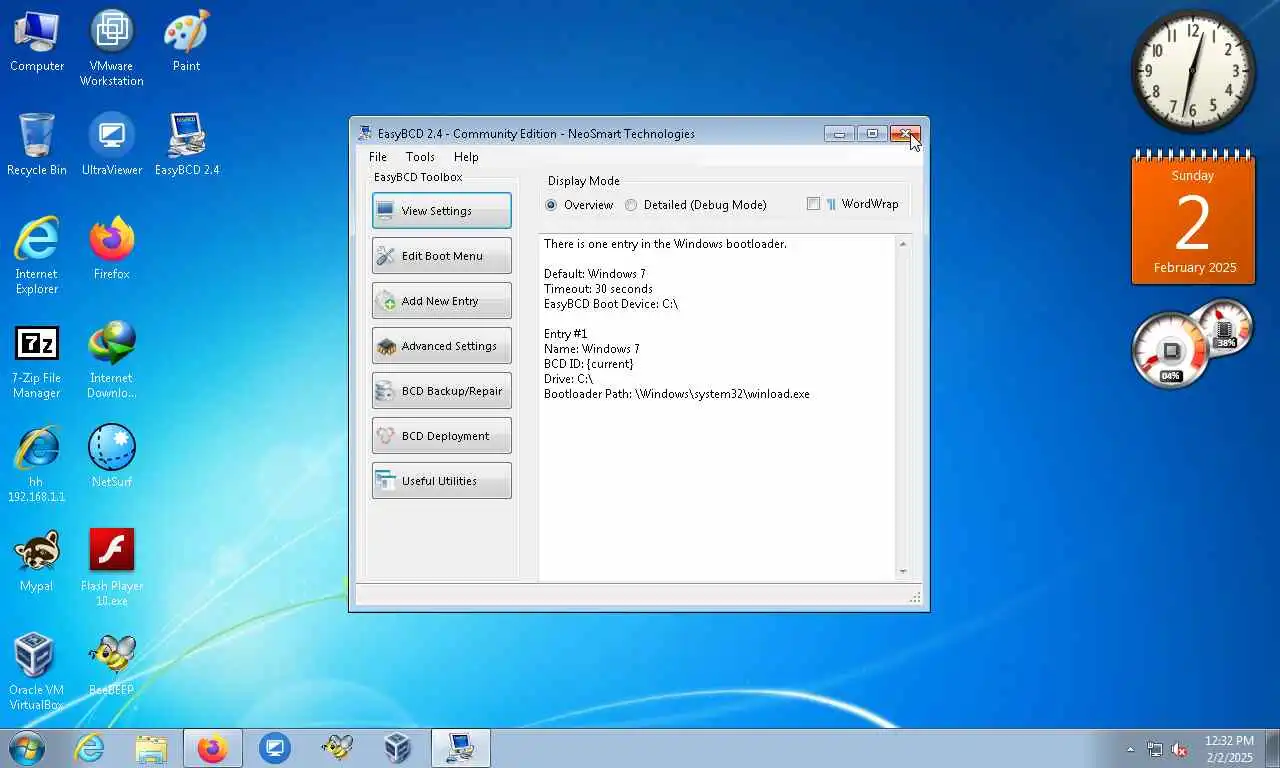Click the "EasyBCD Boot Device: C:\" line
This screenshot has width=1280, height=768.
611,304
